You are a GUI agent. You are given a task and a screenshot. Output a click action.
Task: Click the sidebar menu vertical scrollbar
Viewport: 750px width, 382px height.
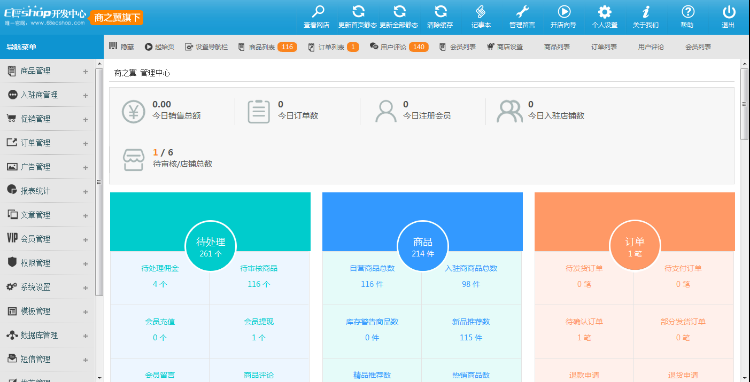99,182
